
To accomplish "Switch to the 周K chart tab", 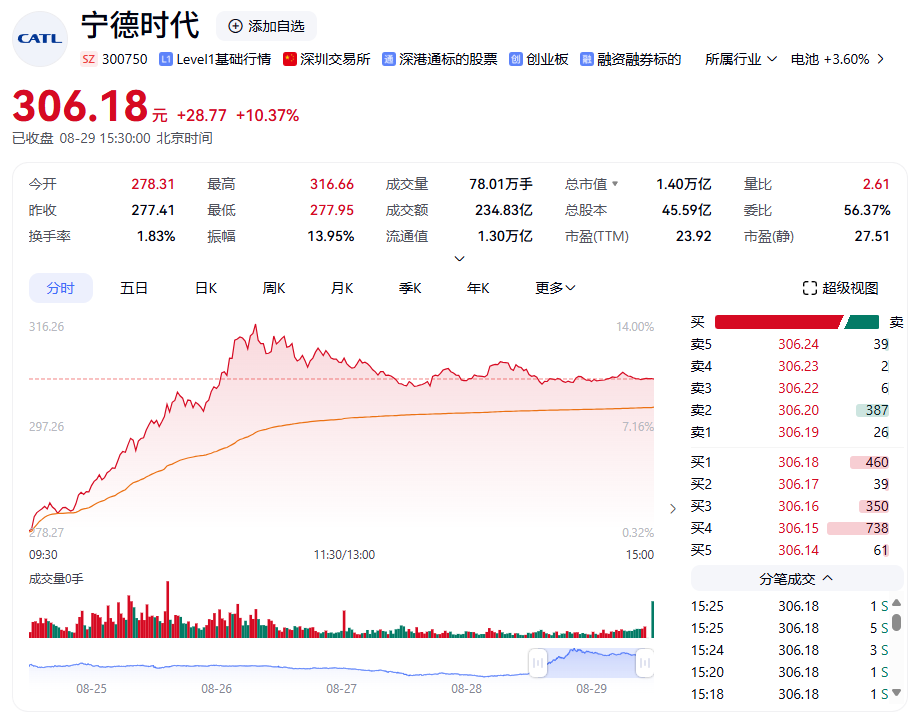I will (274, 288).
